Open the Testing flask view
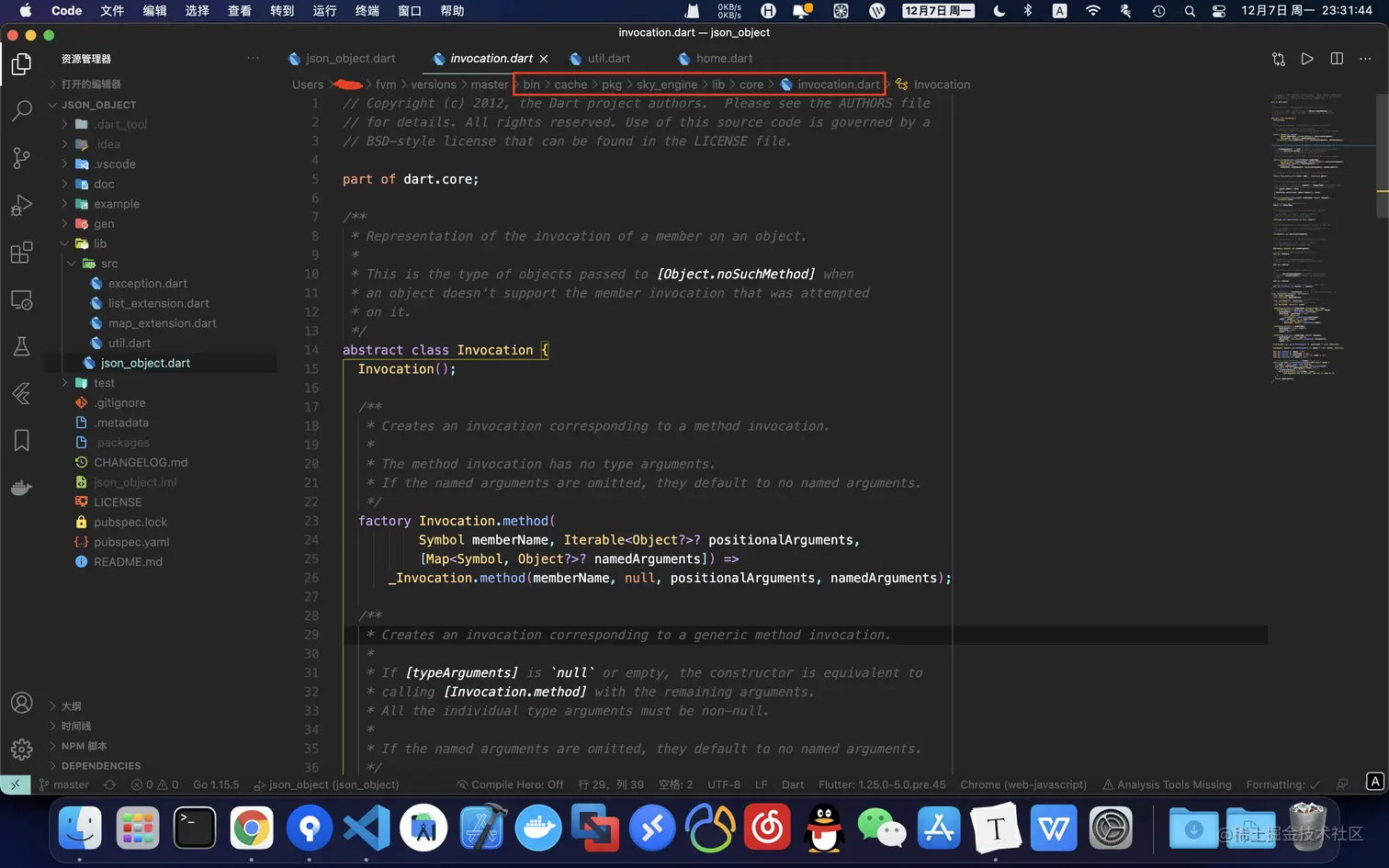Image resolution: width=1389 pixels, height=868 pixels. coord(21,346)
